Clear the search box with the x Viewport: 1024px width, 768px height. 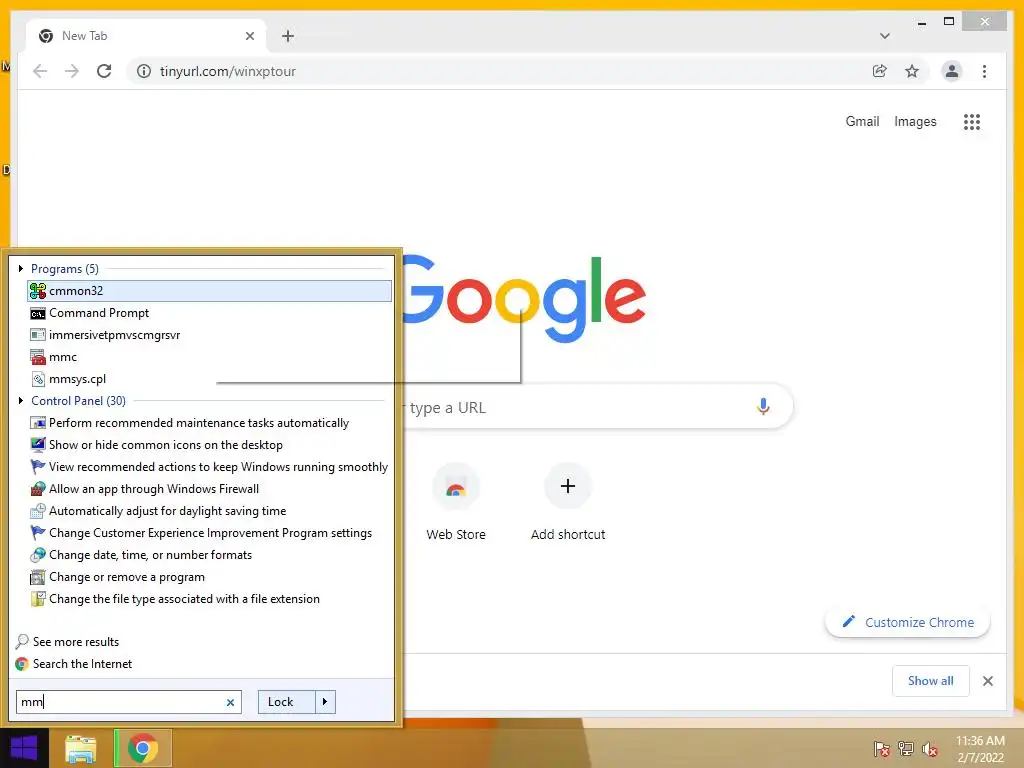(230, 703)
